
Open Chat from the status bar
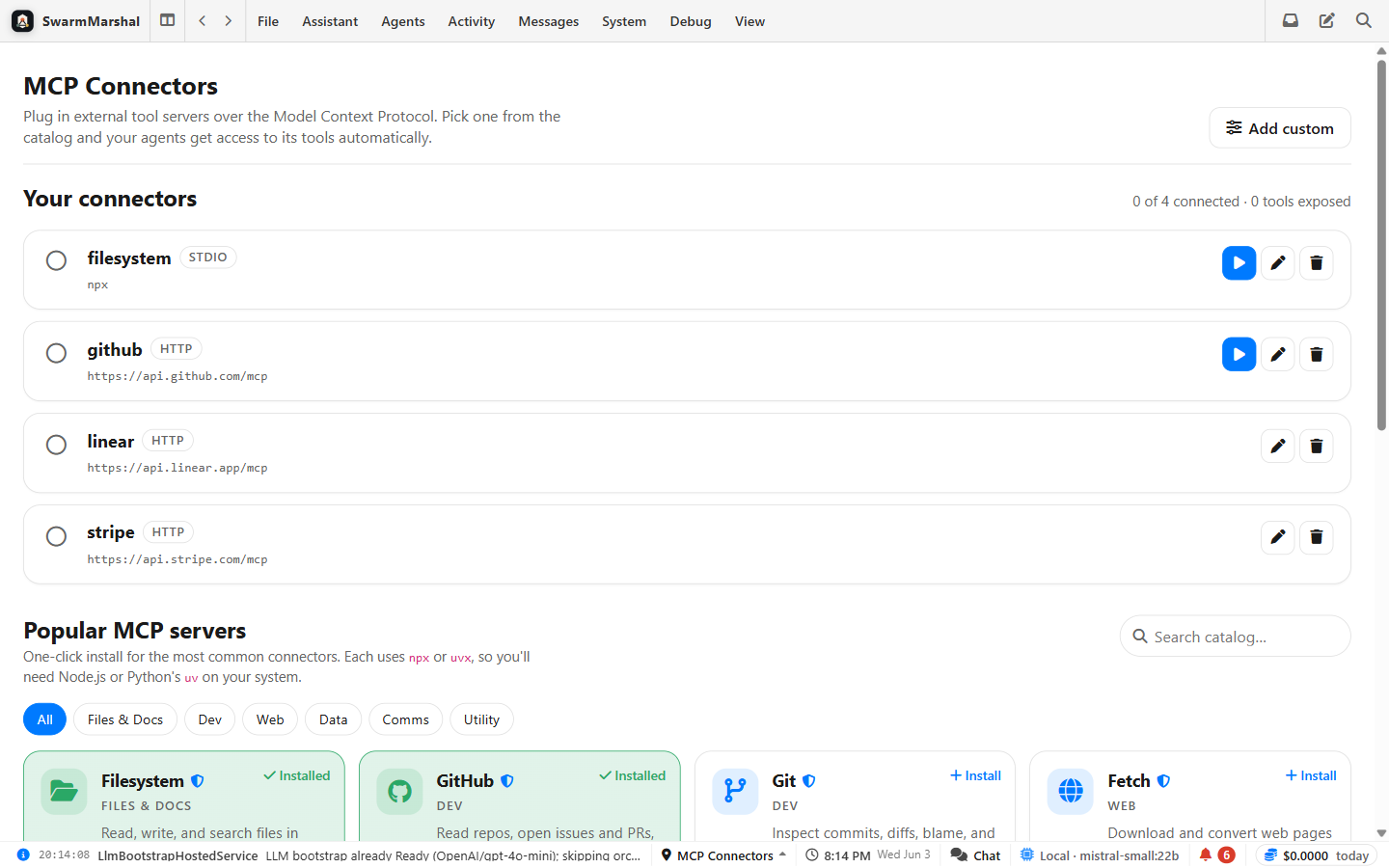975,855
